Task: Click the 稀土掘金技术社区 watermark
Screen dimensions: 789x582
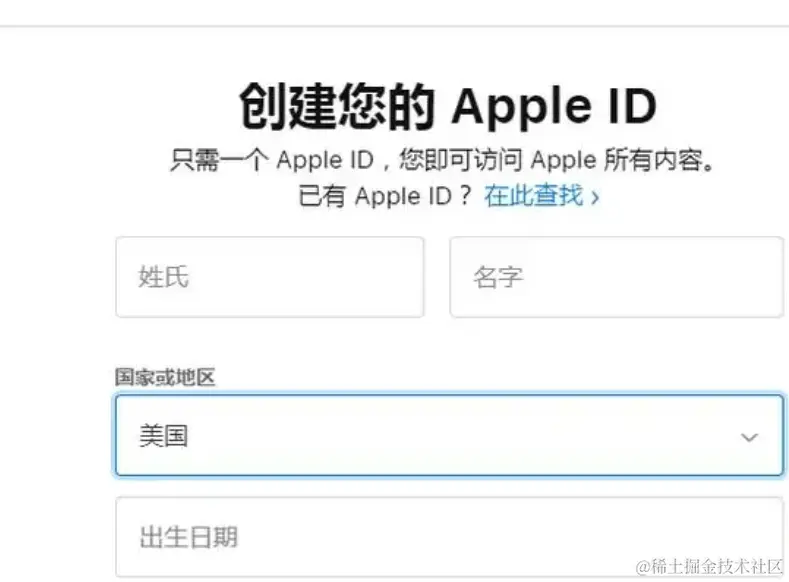Action: pos(709,567)
